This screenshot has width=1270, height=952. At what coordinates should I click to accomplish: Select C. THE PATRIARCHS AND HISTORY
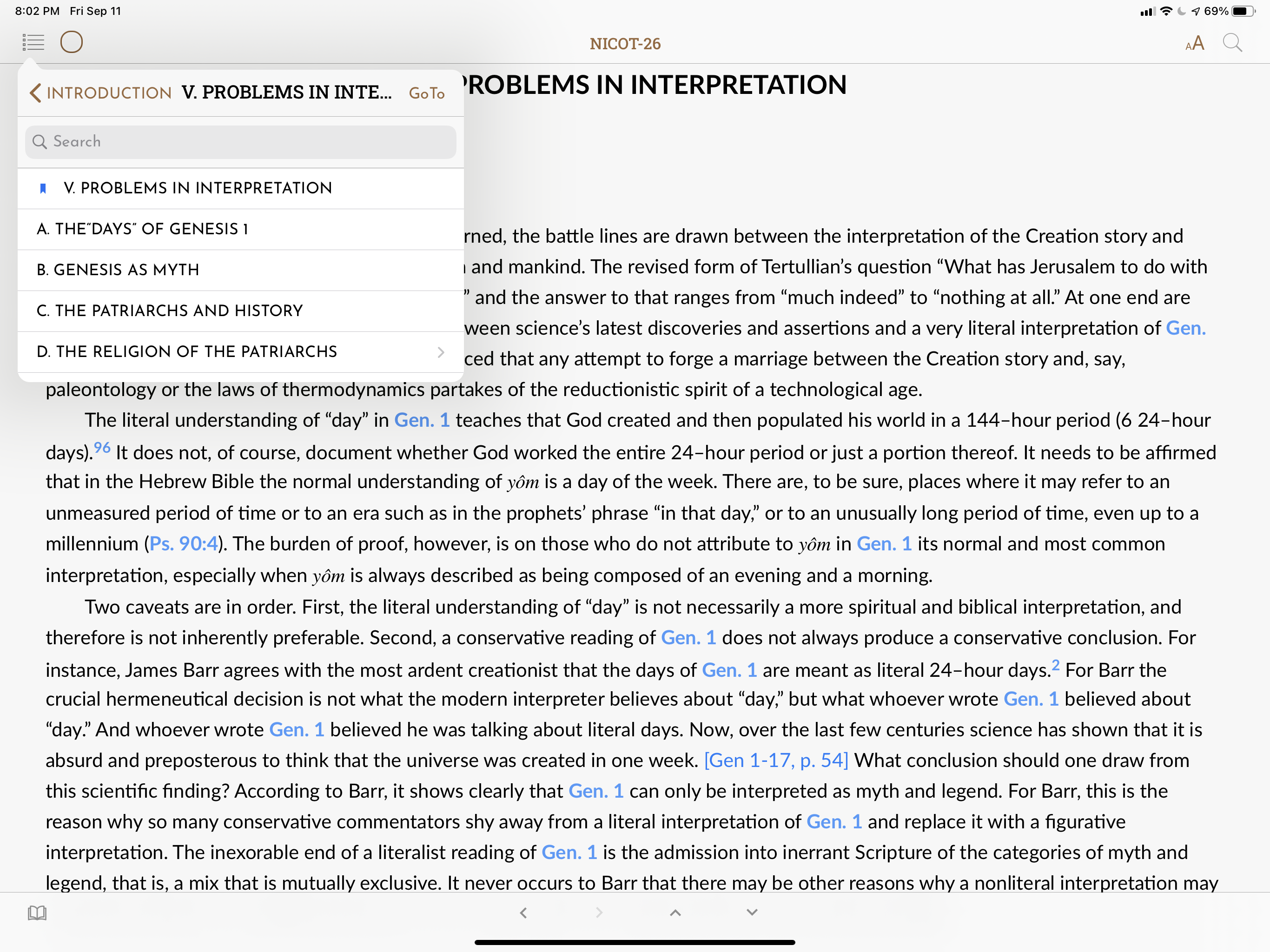coord(170,311)
